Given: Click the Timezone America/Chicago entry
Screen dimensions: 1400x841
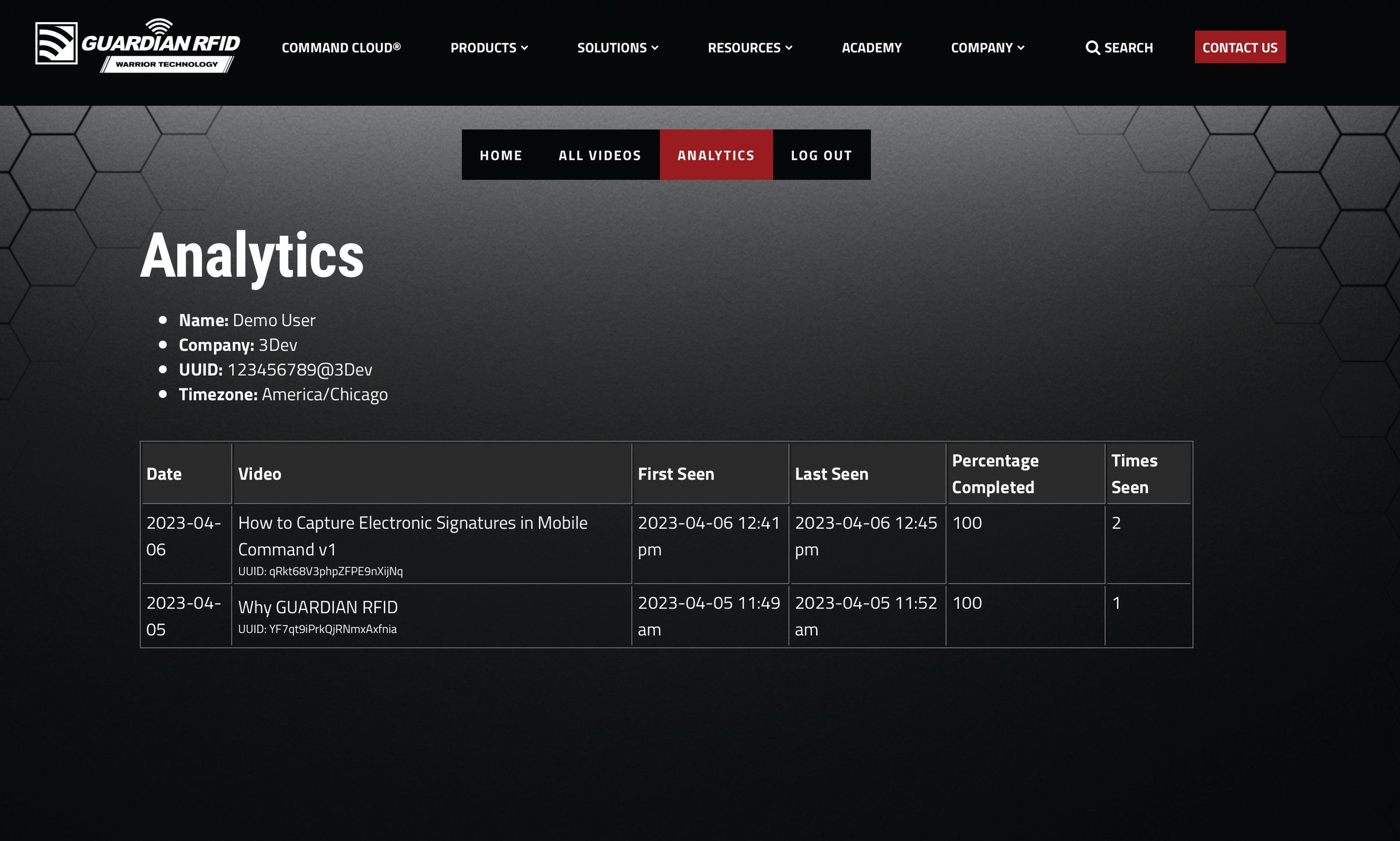Looking at the screenshot, I should (283, 395).
